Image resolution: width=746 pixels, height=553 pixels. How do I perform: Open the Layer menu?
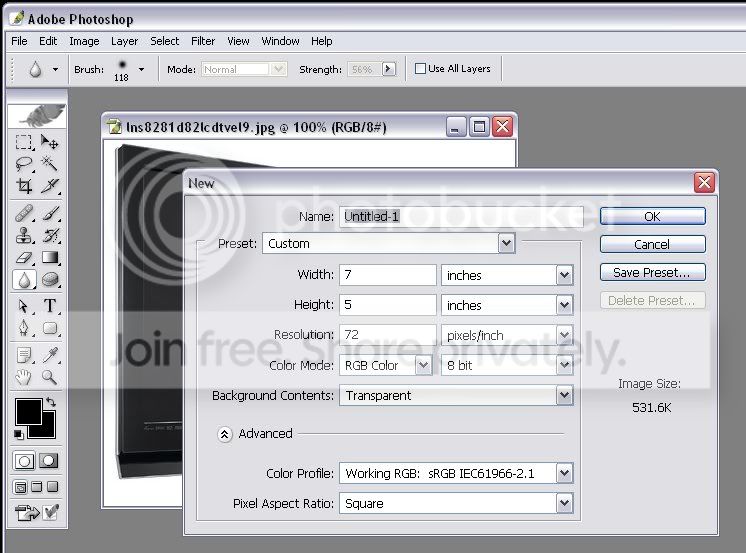click(x=124, y=41)
